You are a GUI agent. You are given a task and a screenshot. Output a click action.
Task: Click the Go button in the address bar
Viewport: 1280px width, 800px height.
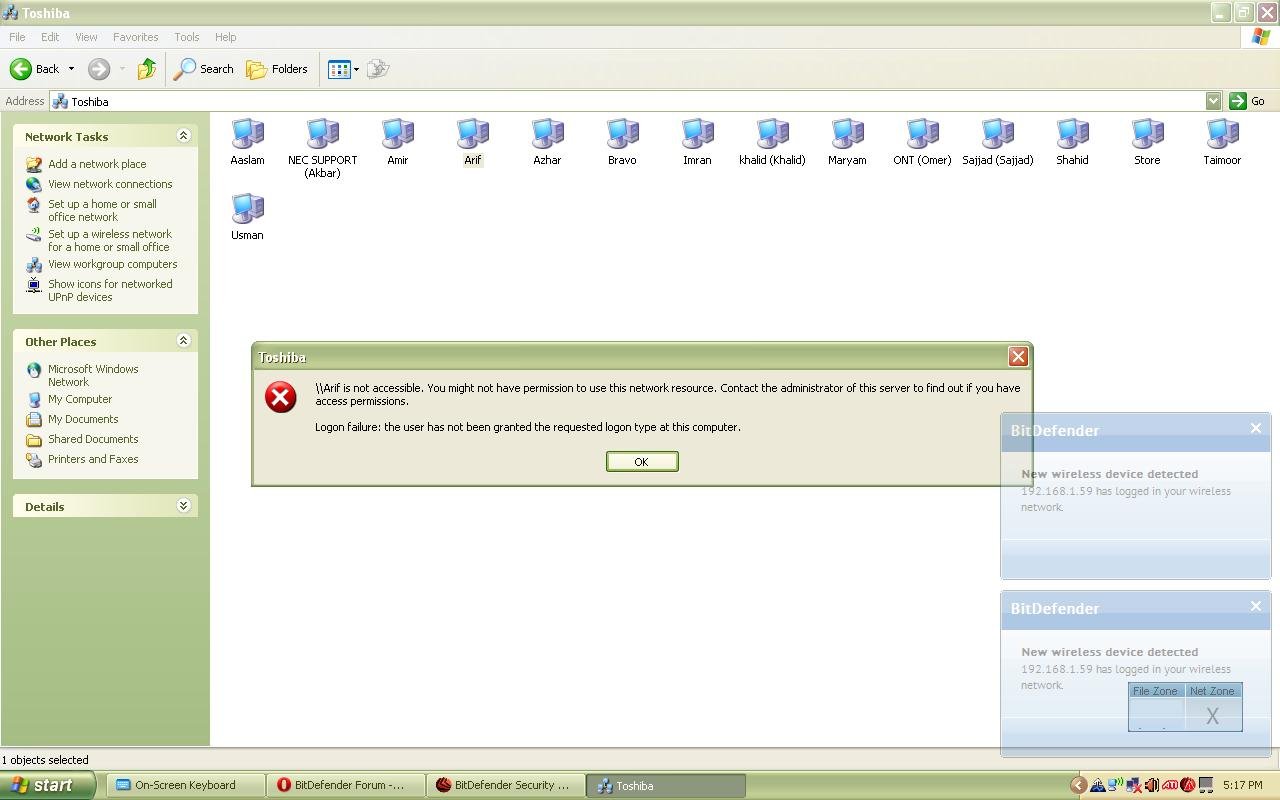point(1247,101)
